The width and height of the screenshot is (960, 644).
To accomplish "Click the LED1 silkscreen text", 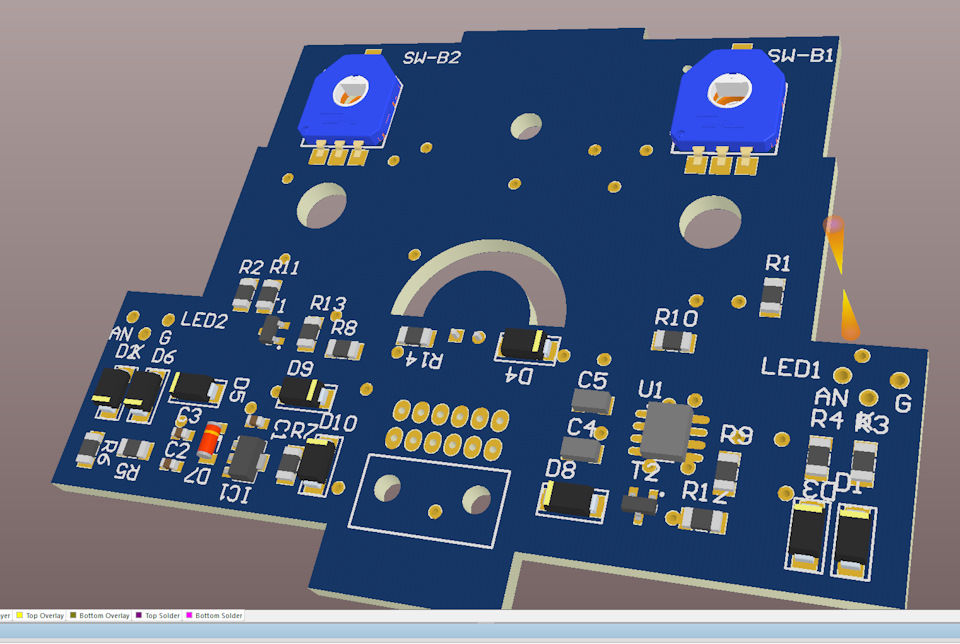I will tap(790, 368).
